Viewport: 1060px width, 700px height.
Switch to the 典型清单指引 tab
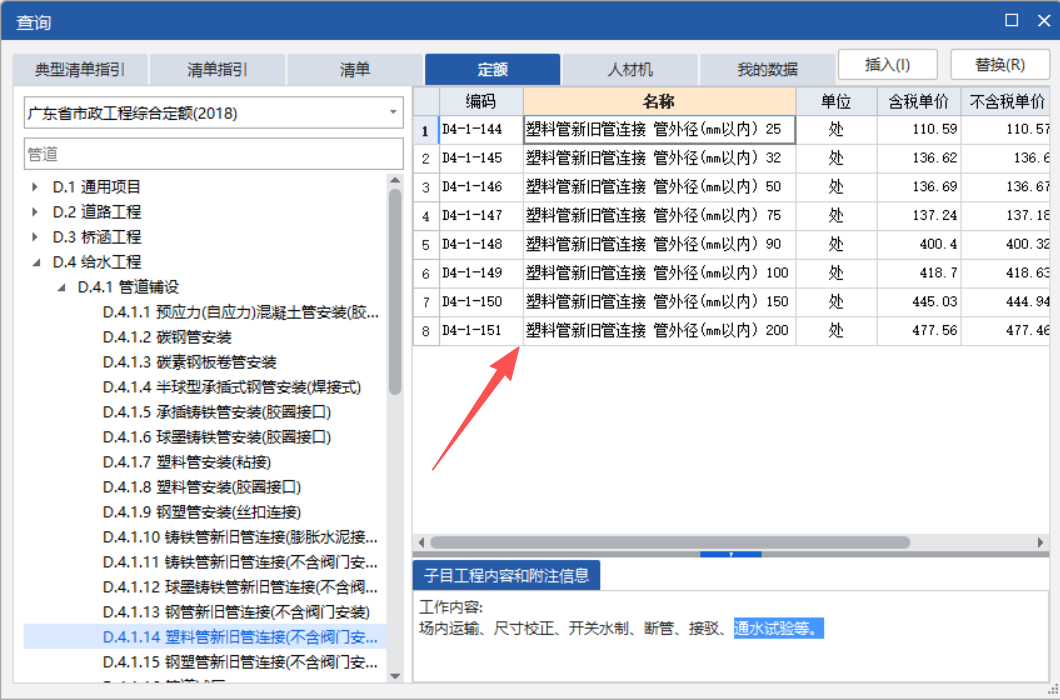80,69
